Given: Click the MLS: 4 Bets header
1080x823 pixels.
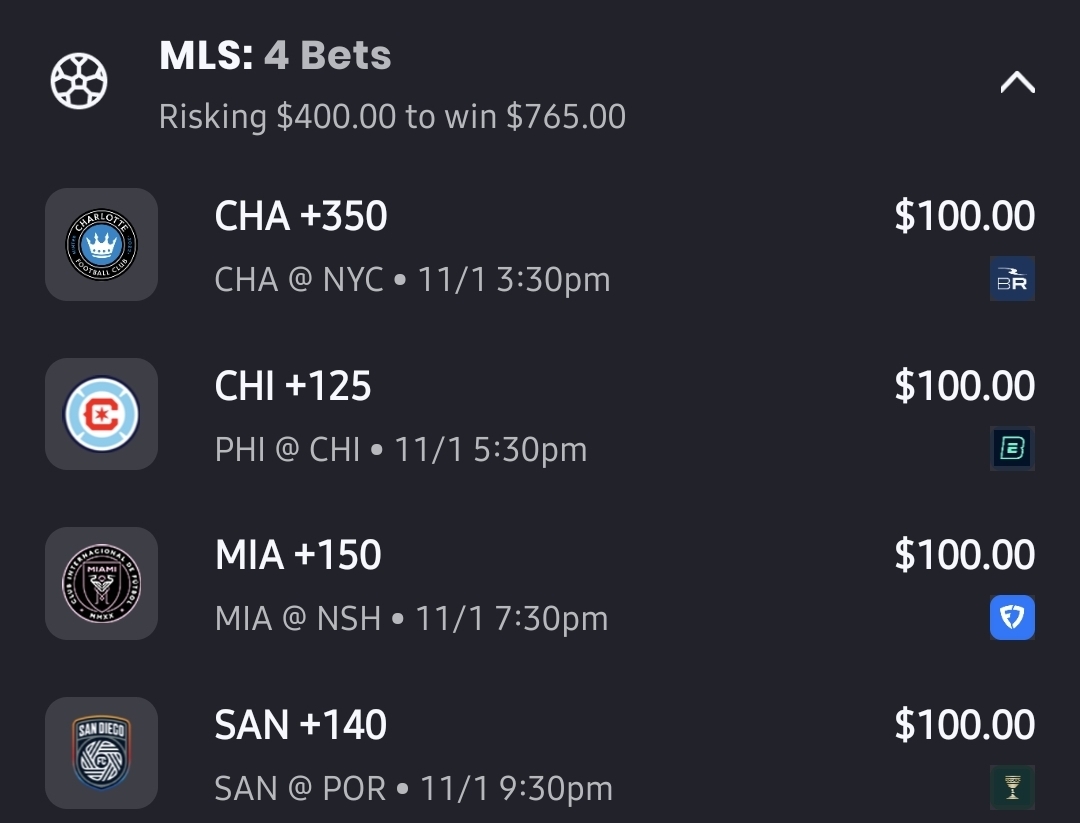Looking at the screenshot, I should coord(275,56).
